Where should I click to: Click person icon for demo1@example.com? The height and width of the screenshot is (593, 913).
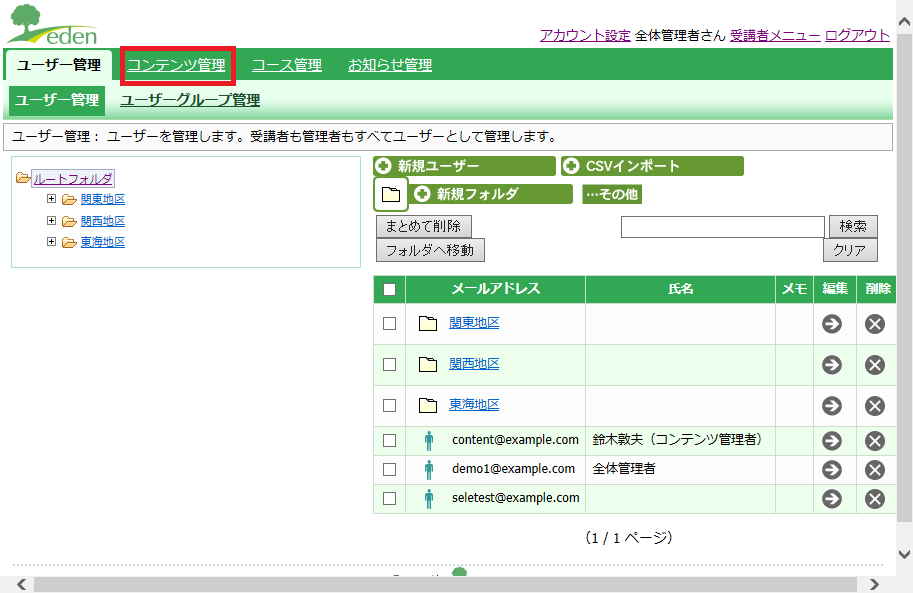click(429, 470)
